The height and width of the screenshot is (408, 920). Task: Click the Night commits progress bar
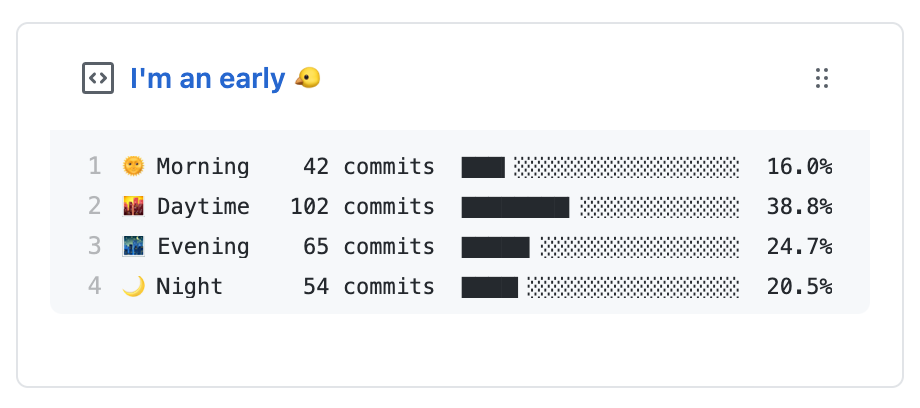click(x=600, y=286)
